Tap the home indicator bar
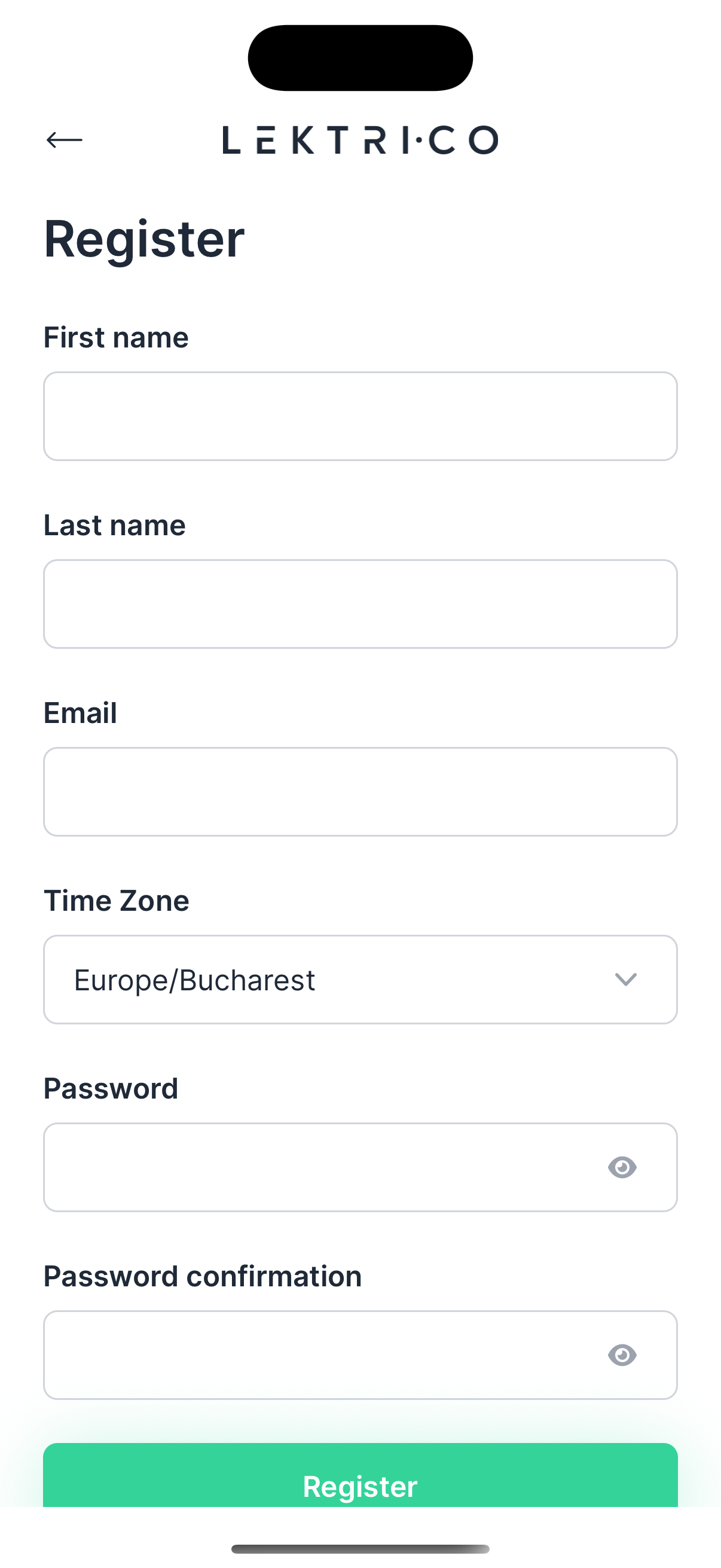 click(360, 1548)
